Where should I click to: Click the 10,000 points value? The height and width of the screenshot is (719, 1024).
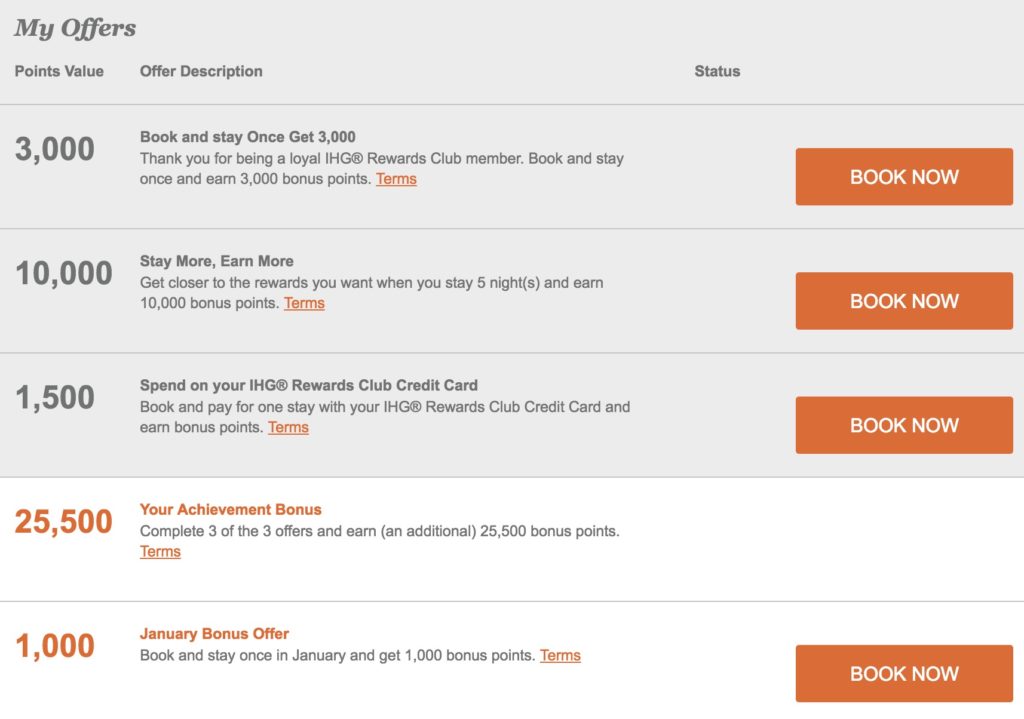pyautogui.click(x=63, y=273)
